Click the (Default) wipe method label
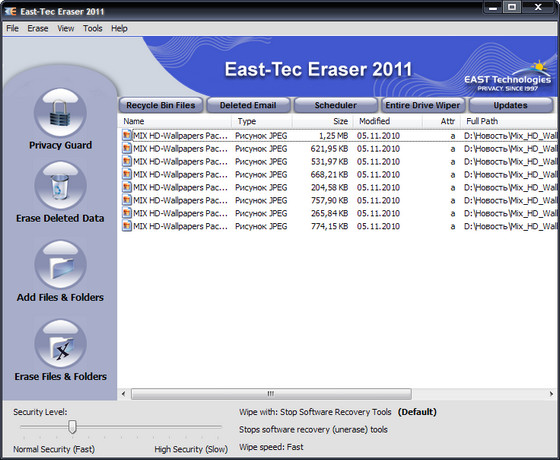 (x=417, y=412)
